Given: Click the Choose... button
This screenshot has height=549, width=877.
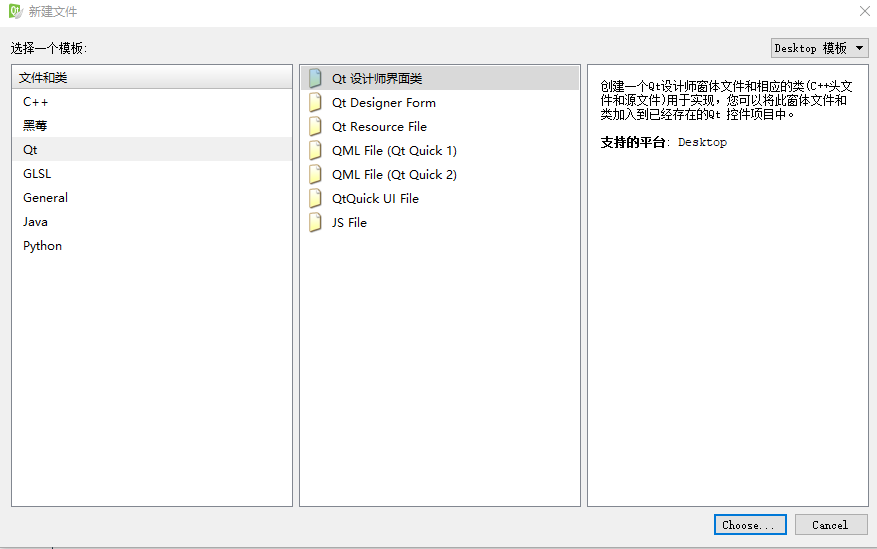Looking at the screenshot, I should (750, 524).
